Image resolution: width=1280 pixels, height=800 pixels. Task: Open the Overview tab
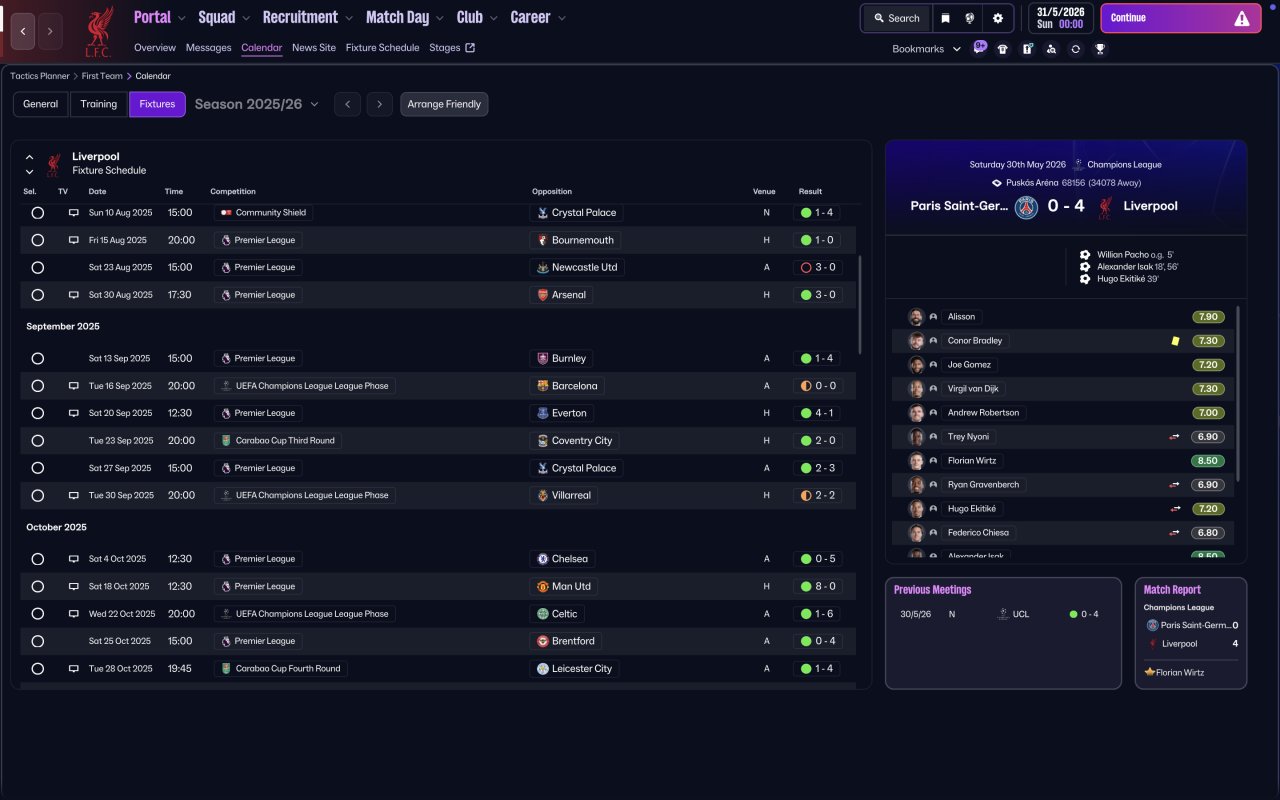tap(155, 48)
